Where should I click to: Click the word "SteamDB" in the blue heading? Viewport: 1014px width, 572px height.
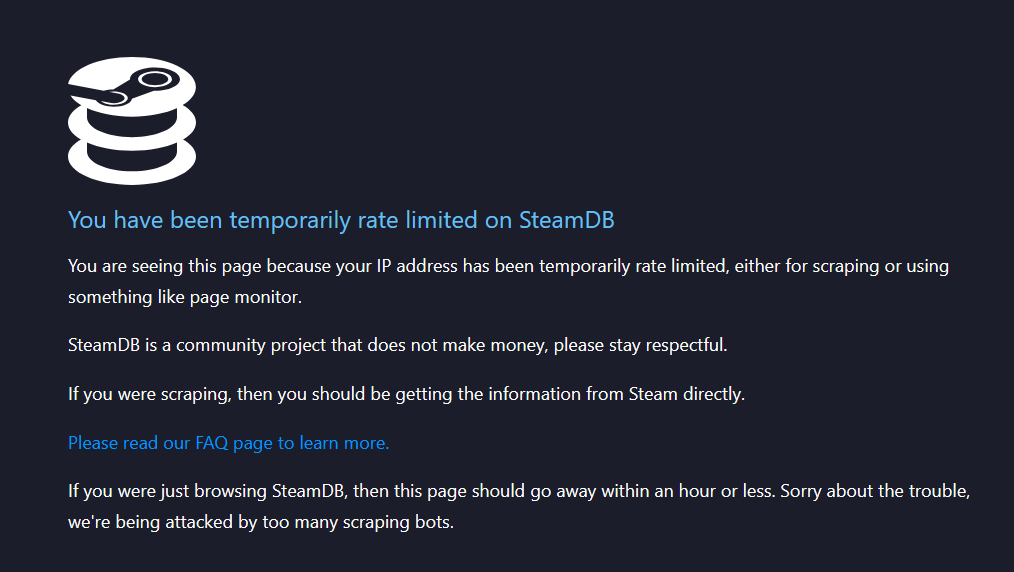(566, 220)
